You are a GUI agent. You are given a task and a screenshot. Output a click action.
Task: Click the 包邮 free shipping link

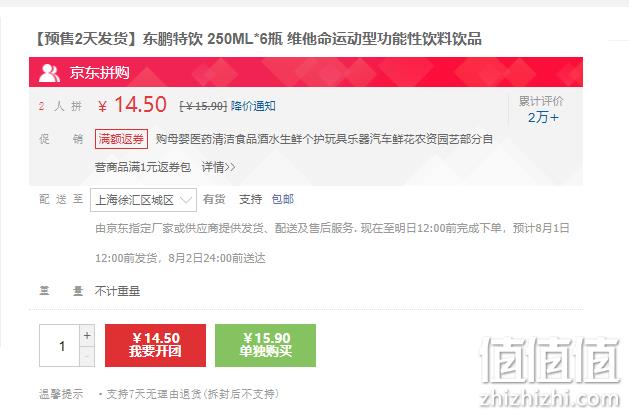click(283, 199)
